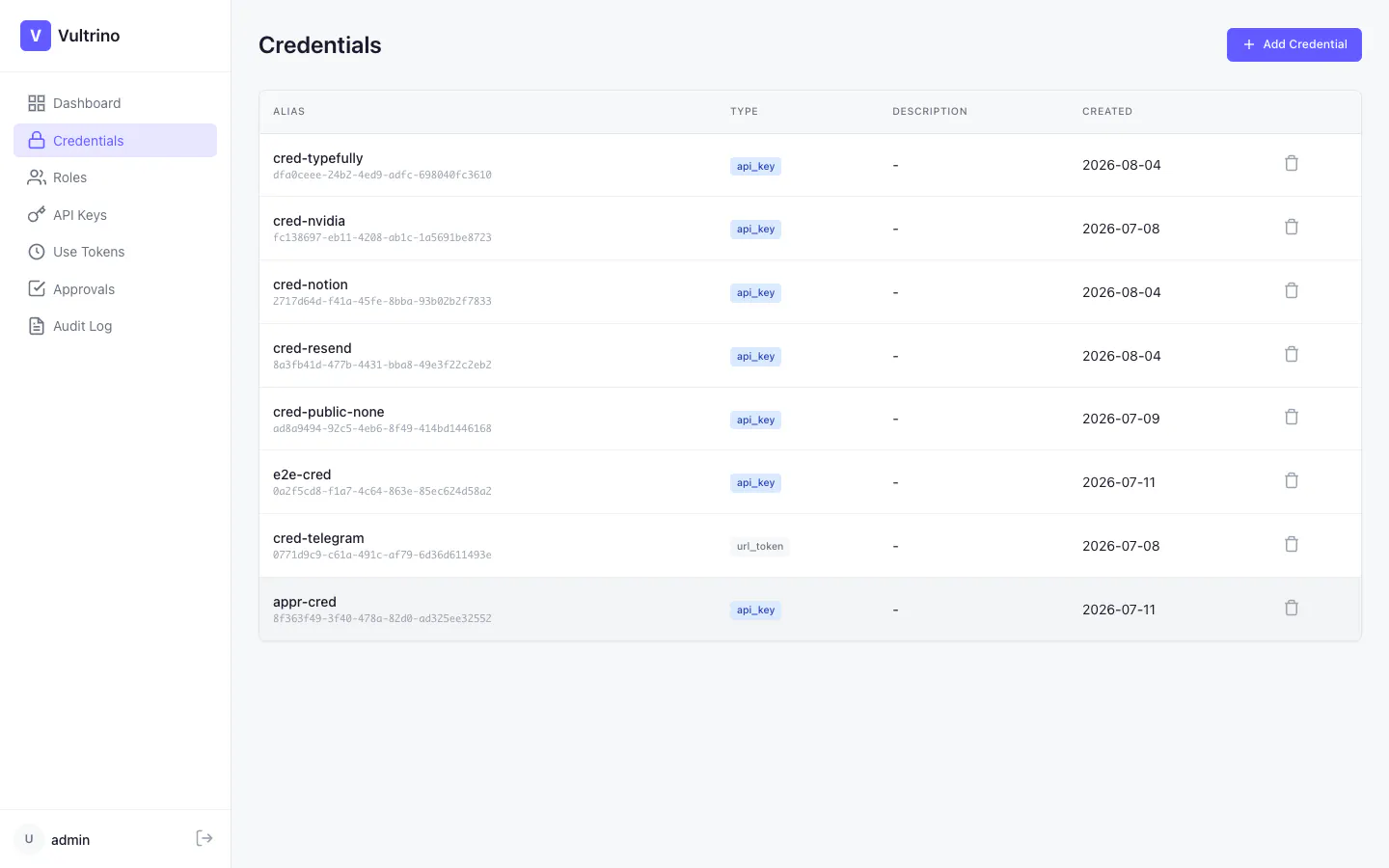Click the Add Credential button
The height and width of the screenshot is (868, 1389).
1294,44
